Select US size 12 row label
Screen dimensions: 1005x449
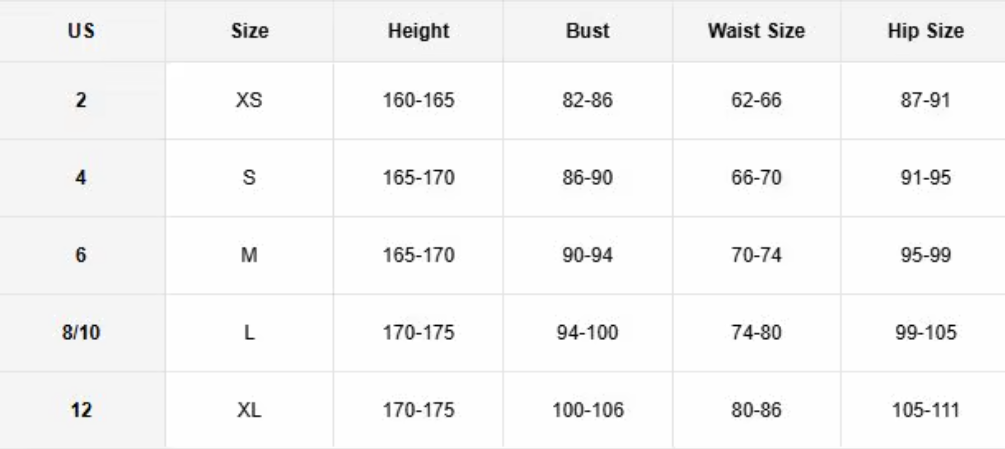pos(81,410)
